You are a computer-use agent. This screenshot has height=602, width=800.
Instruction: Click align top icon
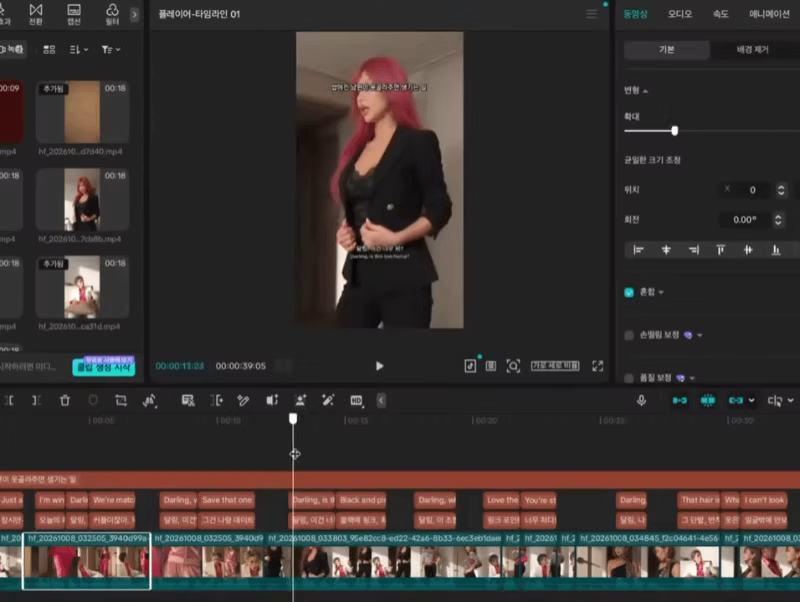click(x=720, y=249)
